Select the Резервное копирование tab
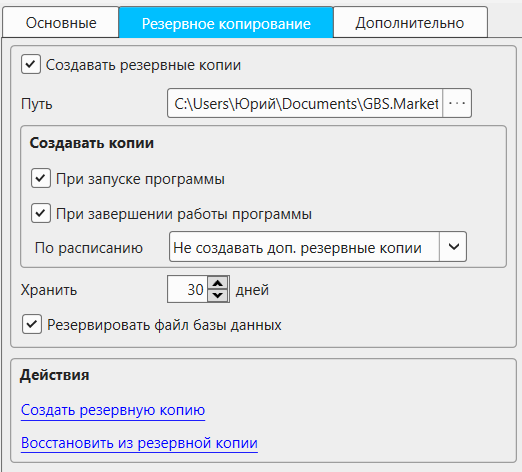The image size is (522, 472). click(x=226, y=23)
